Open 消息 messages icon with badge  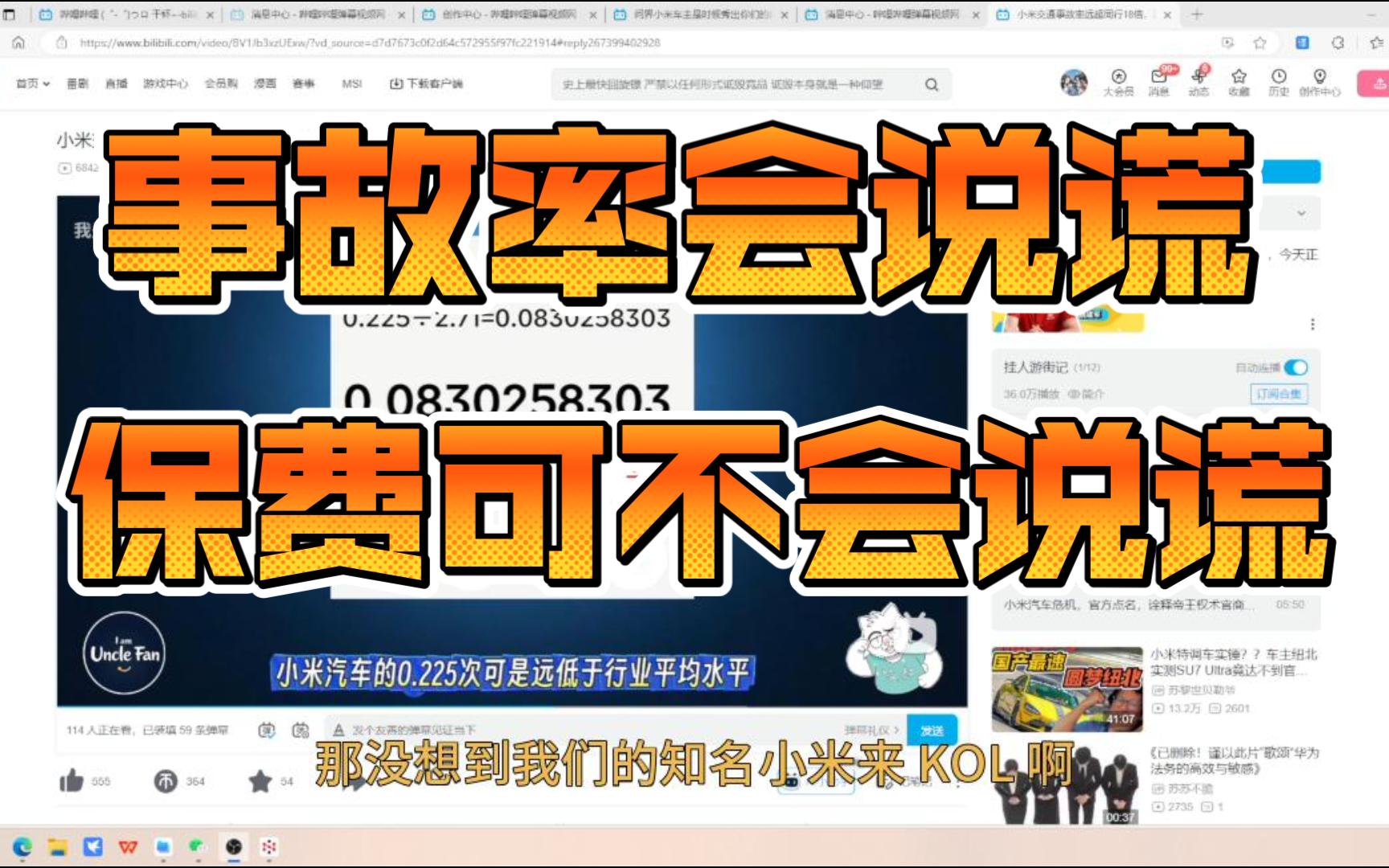(x=1159, y=83)
